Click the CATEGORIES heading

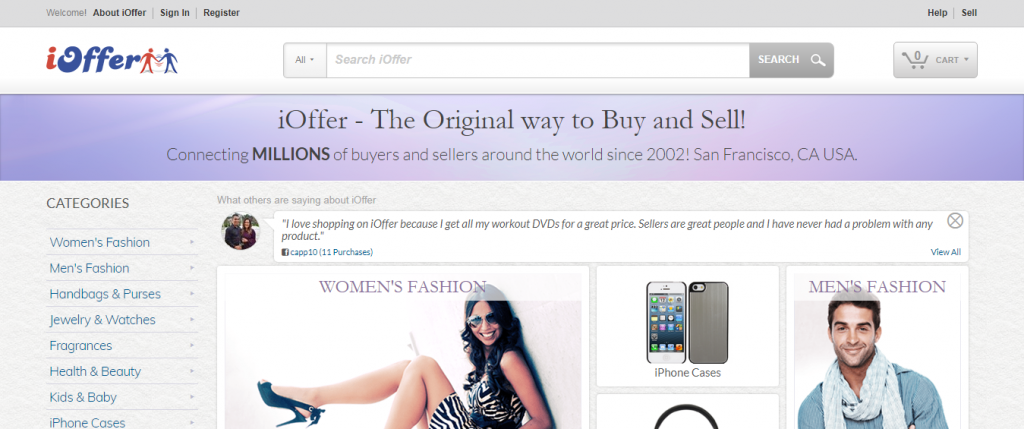tap(88, 203)
